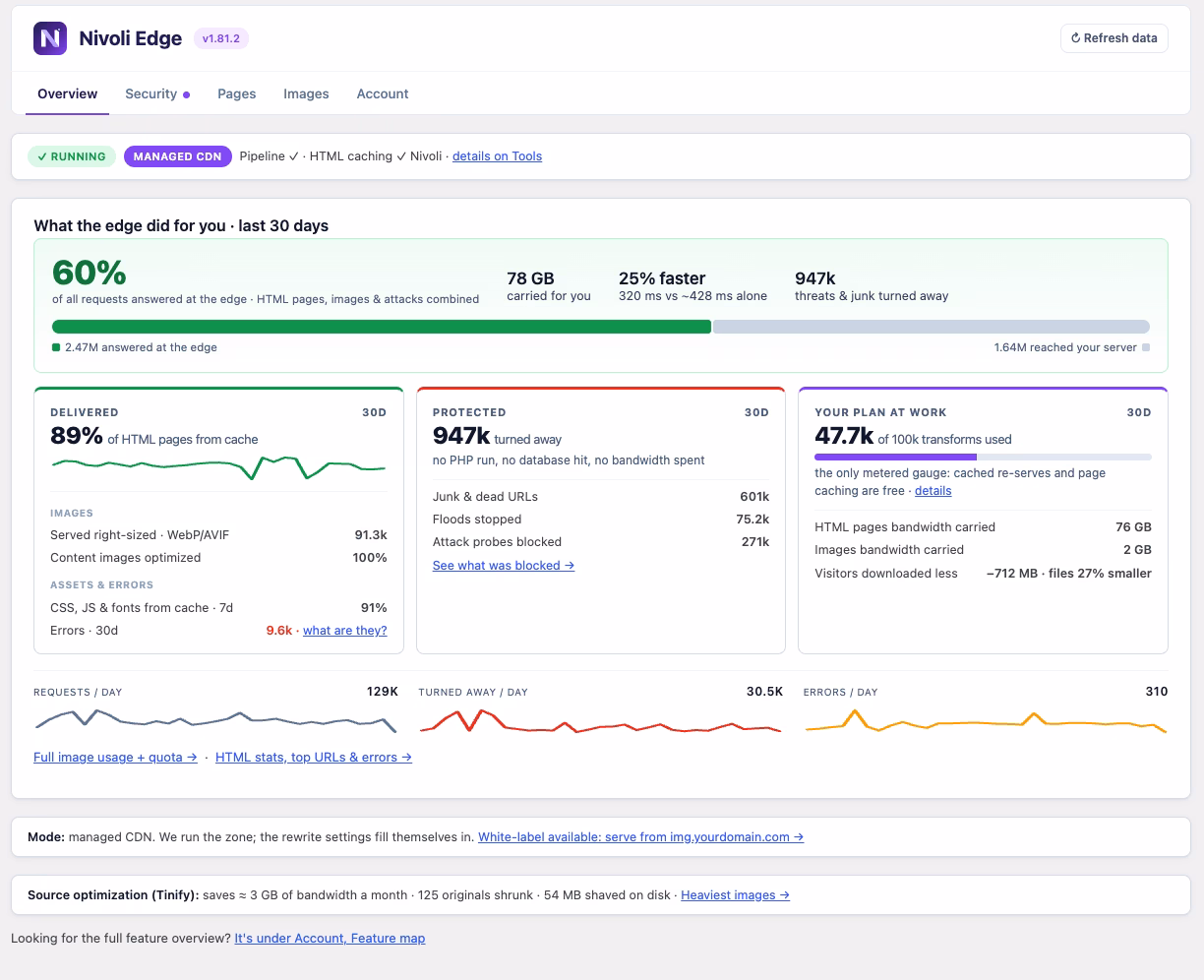The width and height of the screenshot is (1204, 980).
Task: Switch to the Security tab
Action: tap(157, 94)
